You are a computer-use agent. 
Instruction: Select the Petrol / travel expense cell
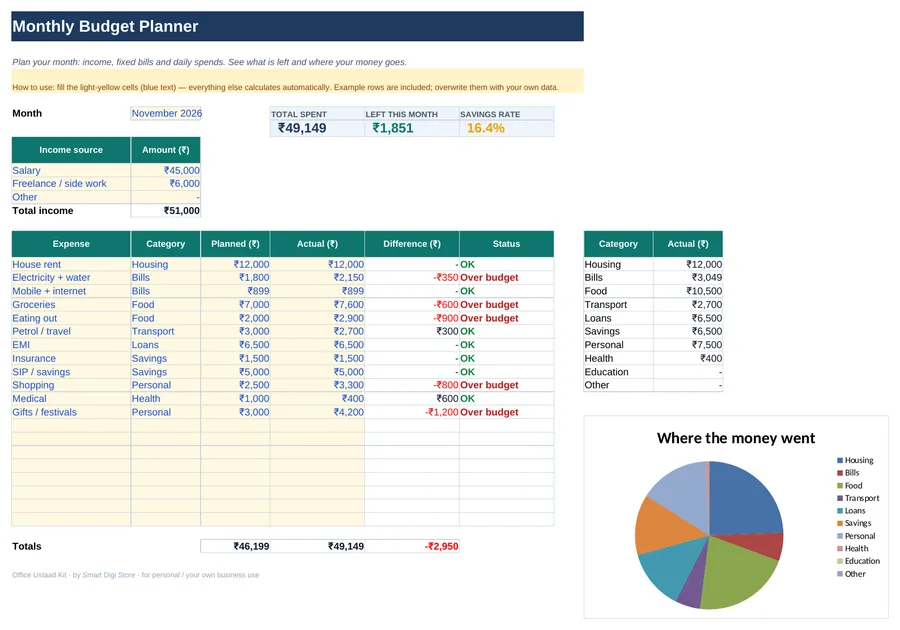[71, 331]
